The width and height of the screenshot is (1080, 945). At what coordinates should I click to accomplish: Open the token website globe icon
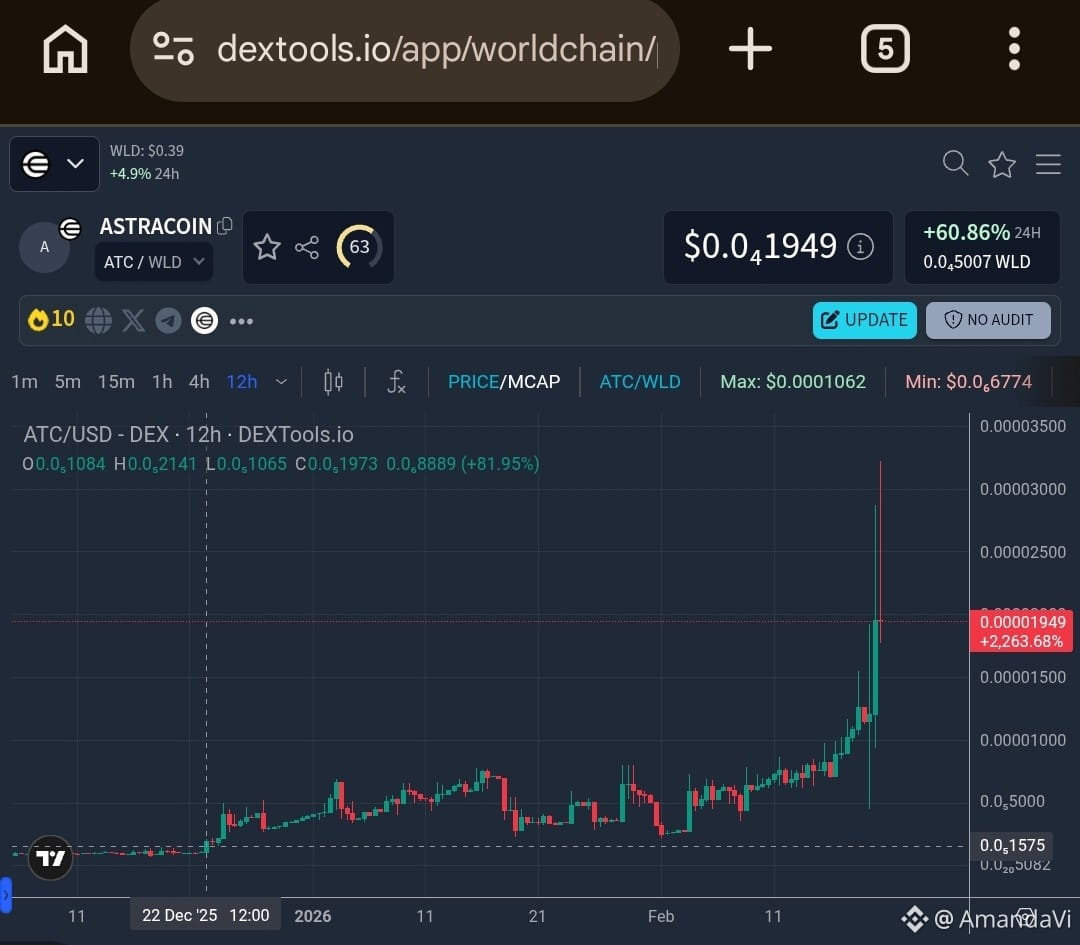pos(98,320)
